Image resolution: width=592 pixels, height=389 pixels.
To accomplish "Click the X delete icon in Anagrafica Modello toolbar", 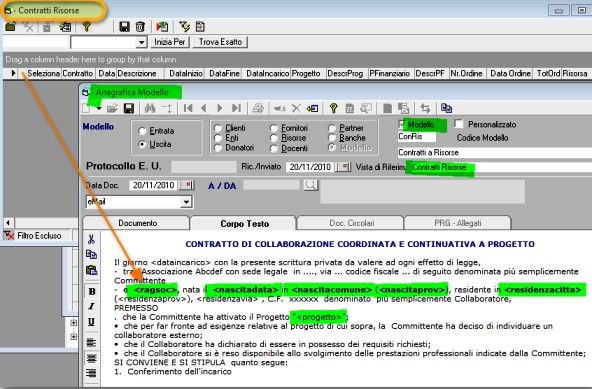I will coord(296,109).
